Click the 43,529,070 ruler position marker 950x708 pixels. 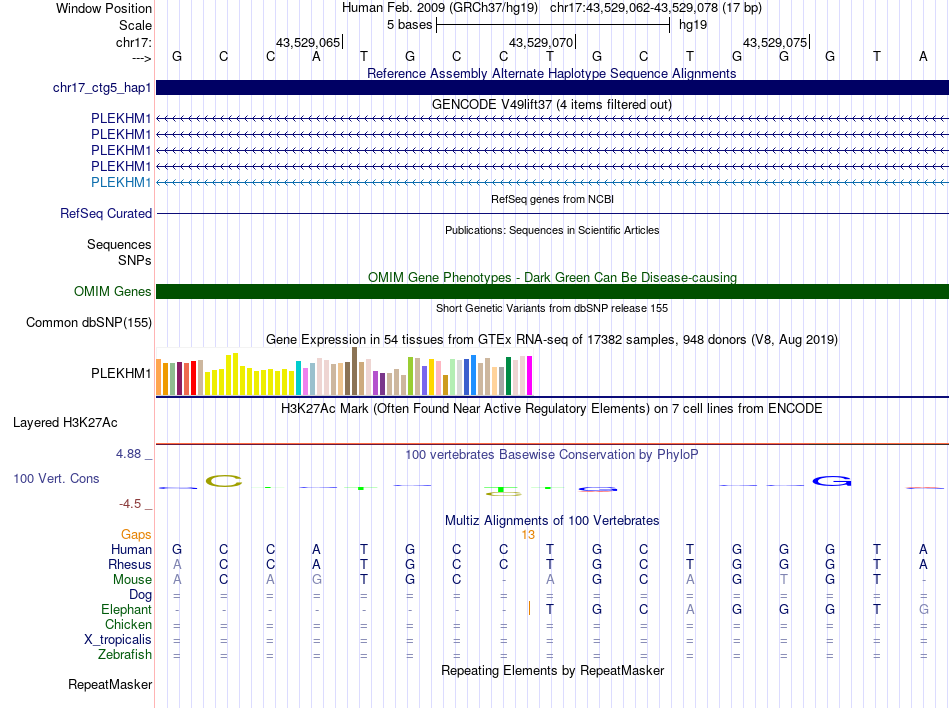point(542,42)
